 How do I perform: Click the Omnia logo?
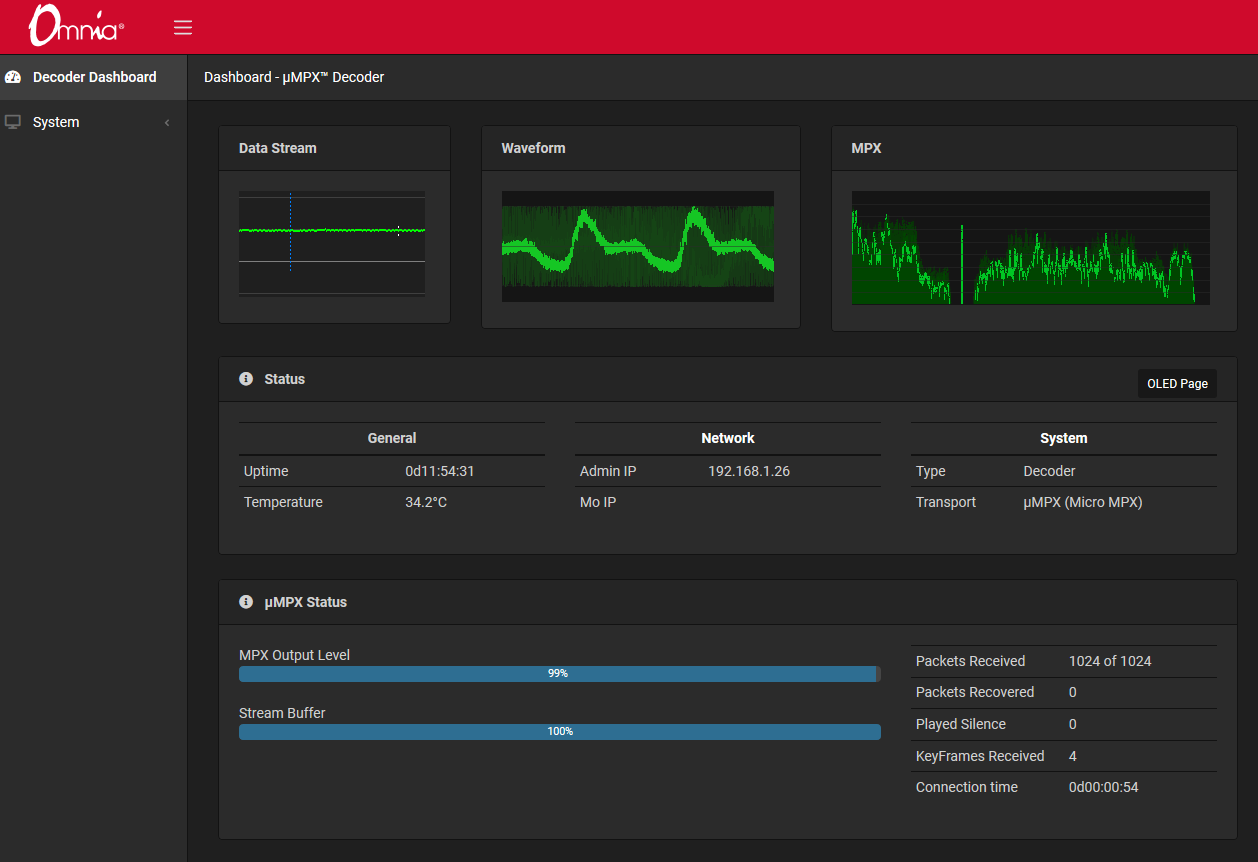pos(76,26)
